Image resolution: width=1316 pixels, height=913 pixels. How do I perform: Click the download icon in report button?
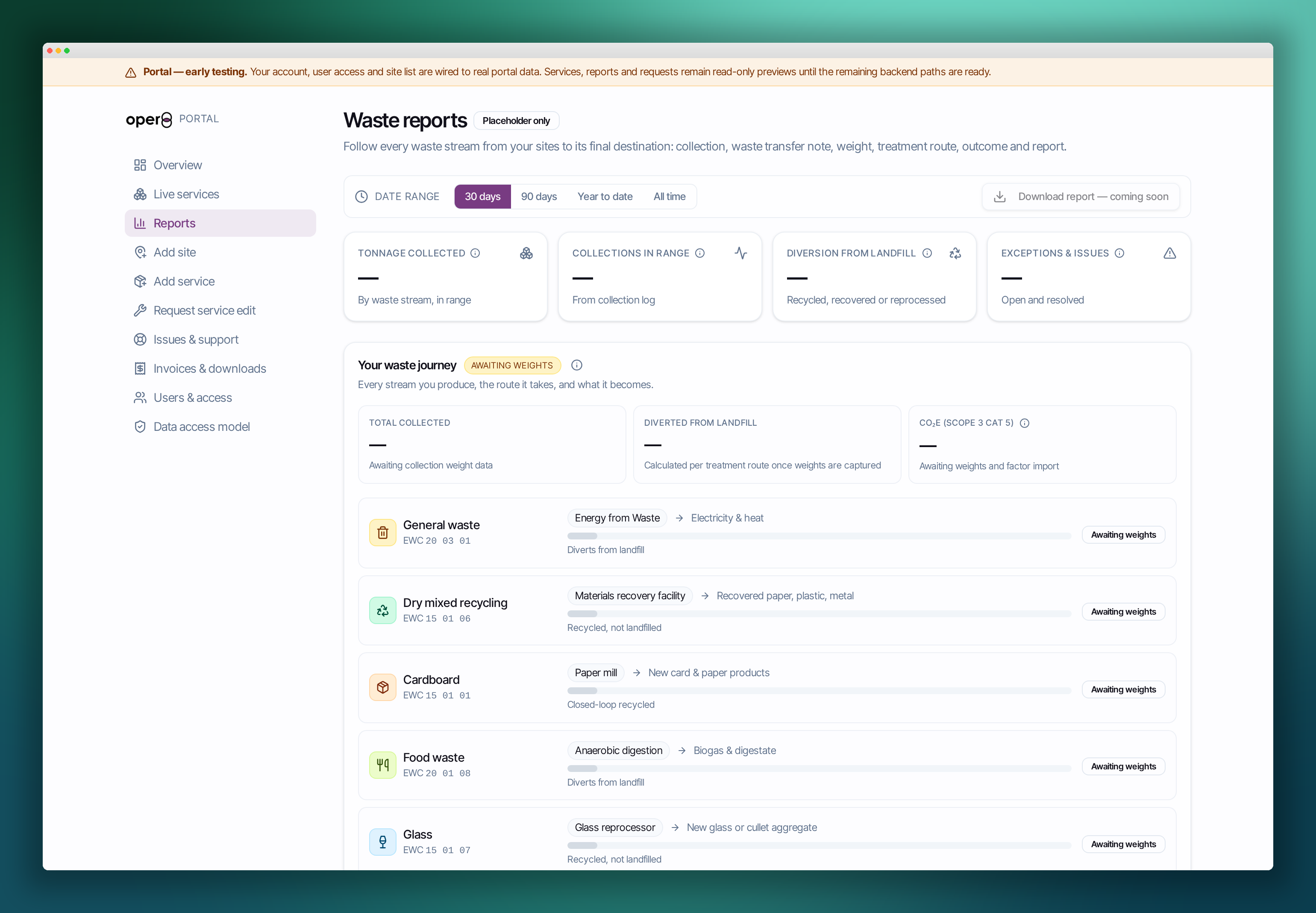click(x=1000, y=197)
